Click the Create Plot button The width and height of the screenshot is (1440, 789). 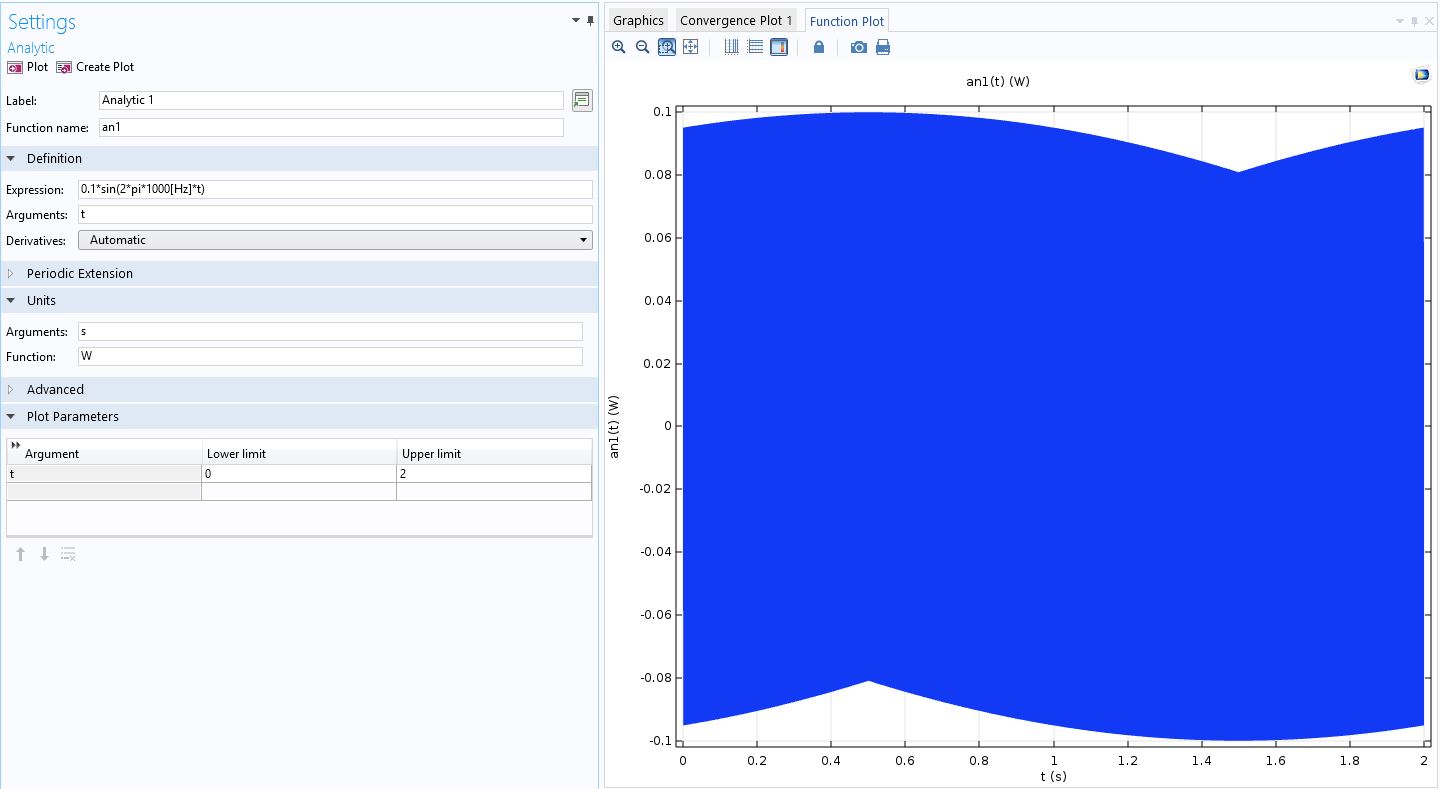pos(95,67)
